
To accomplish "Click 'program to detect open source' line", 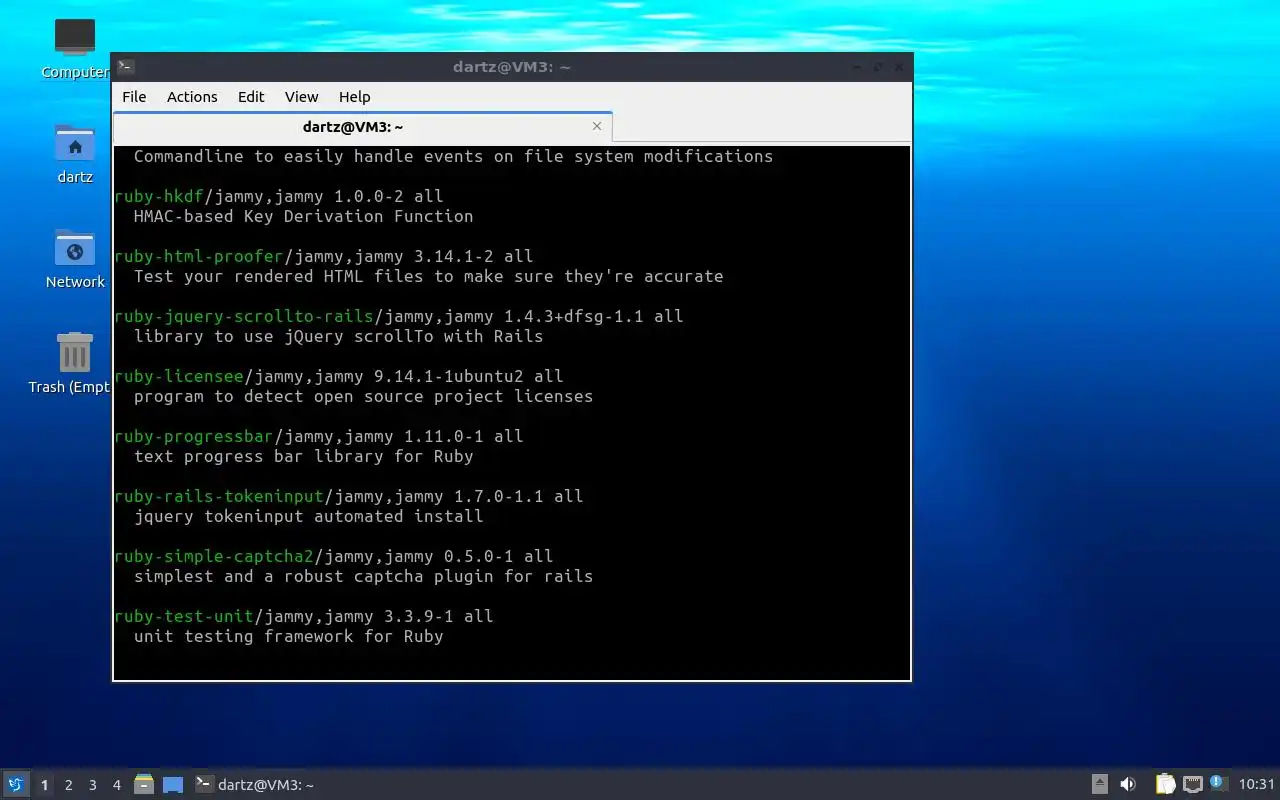I will [364, 396].
